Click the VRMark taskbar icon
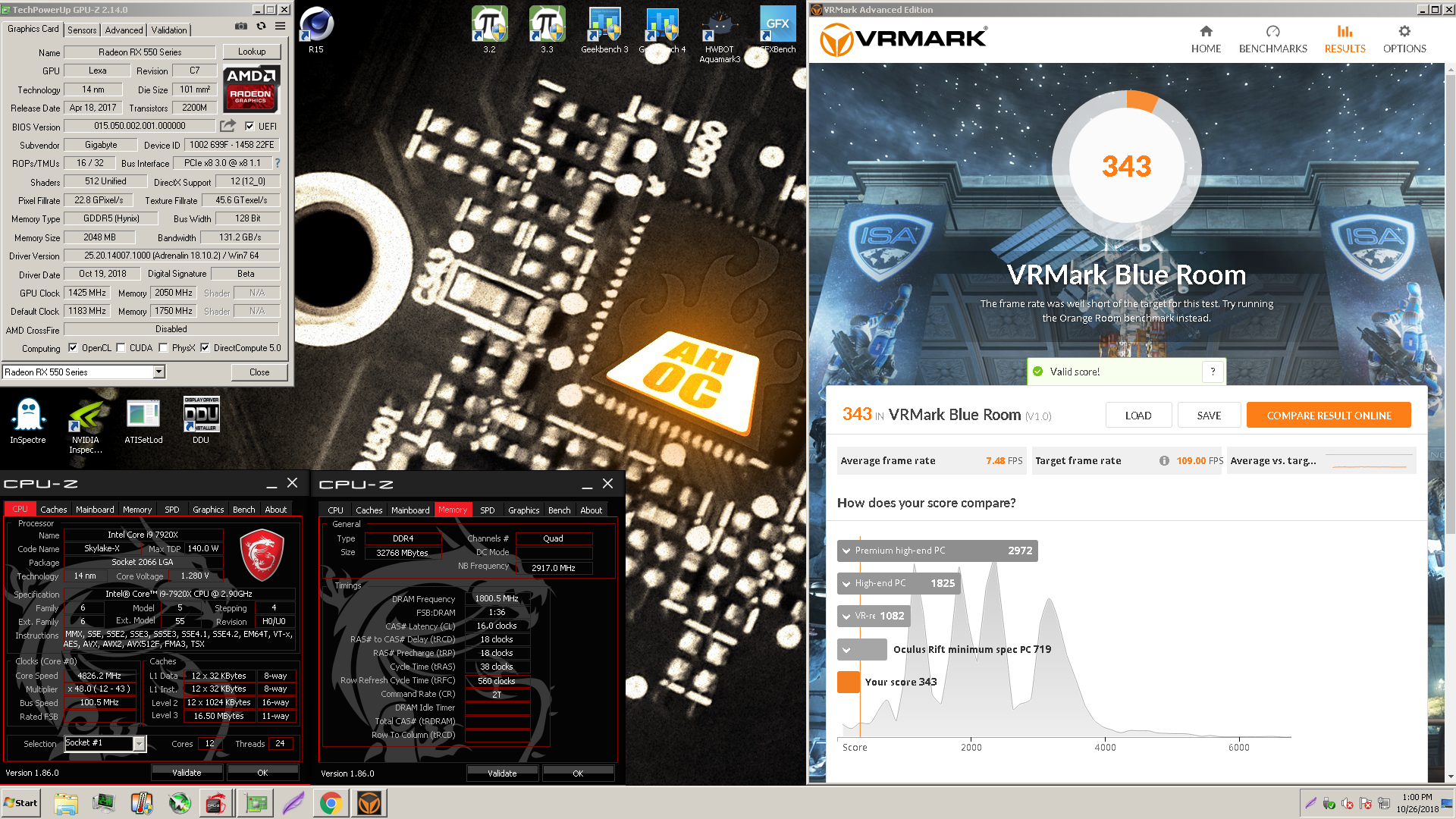The height and width of the screenshot is (819, 1456). pyautogui.click(x=369, y=803)
